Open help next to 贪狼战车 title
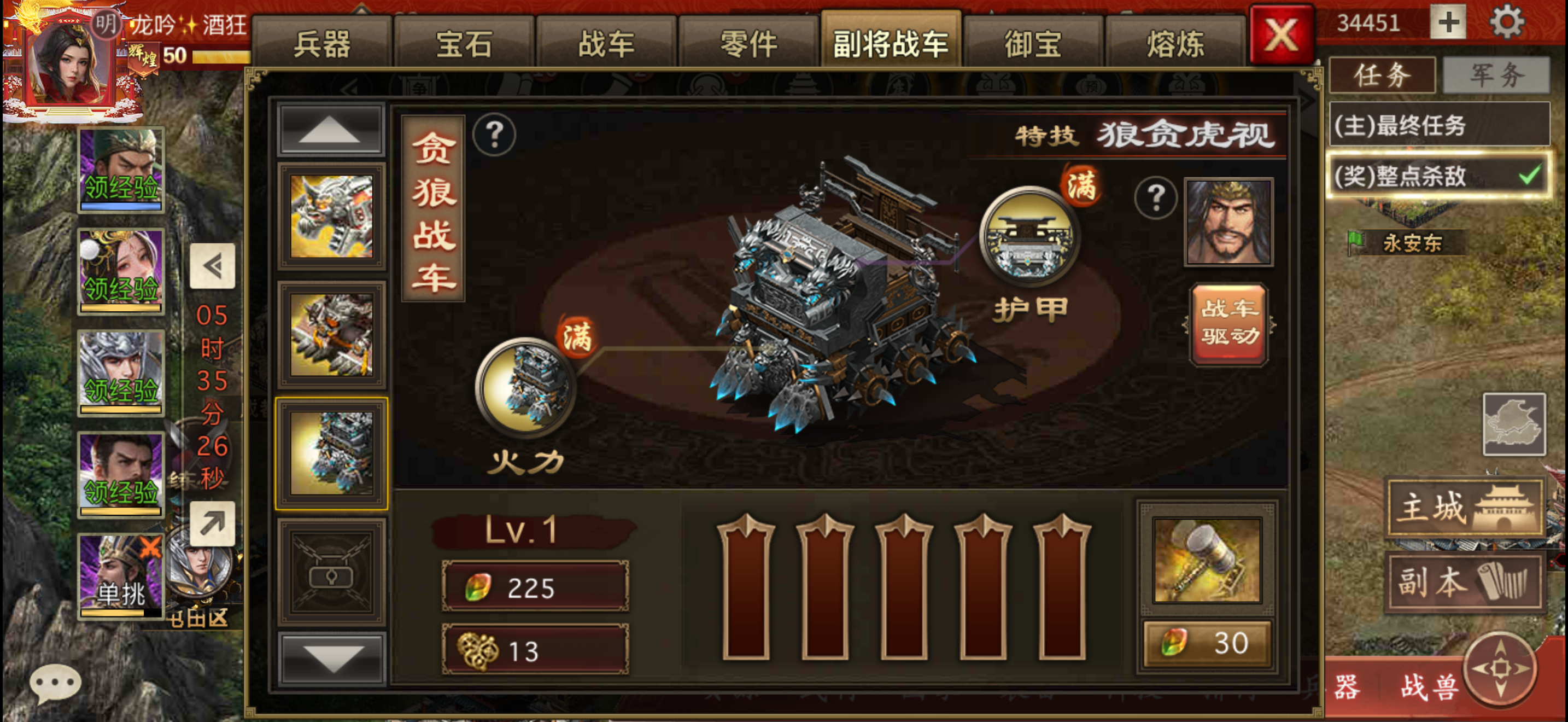 494,135
